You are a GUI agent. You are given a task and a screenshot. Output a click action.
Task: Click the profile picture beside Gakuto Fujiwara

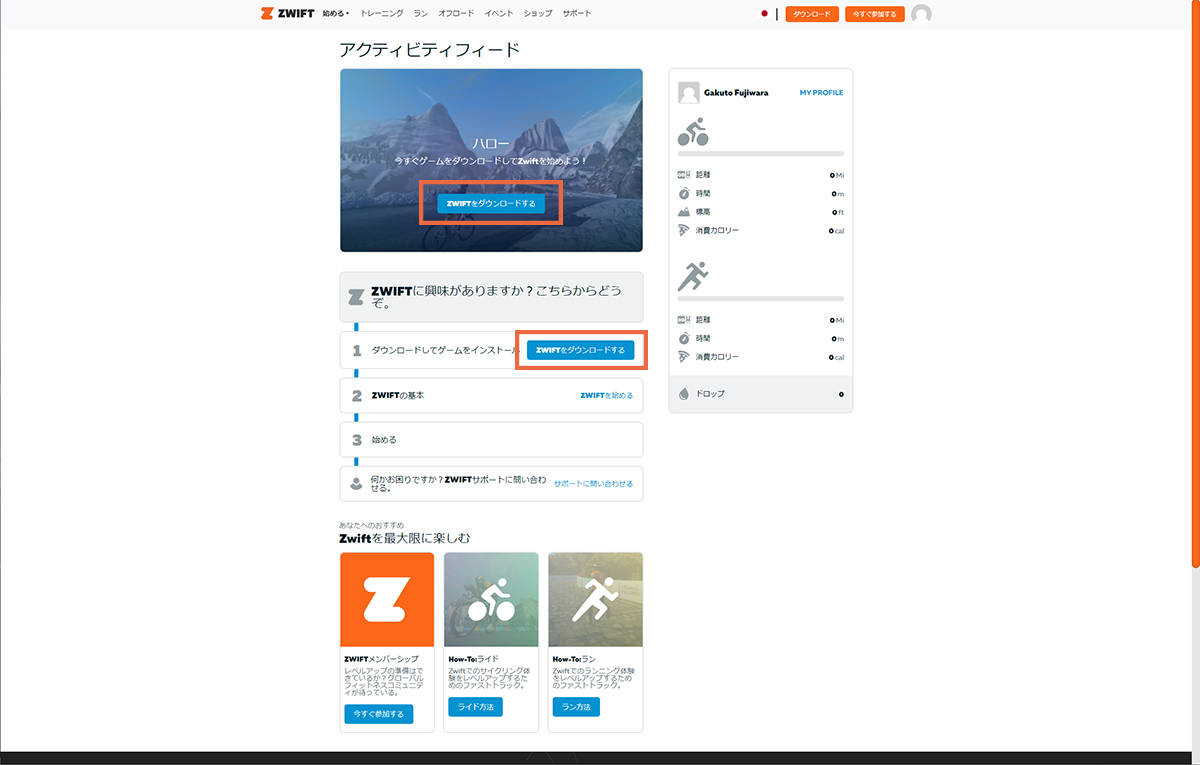pos(689,93)
